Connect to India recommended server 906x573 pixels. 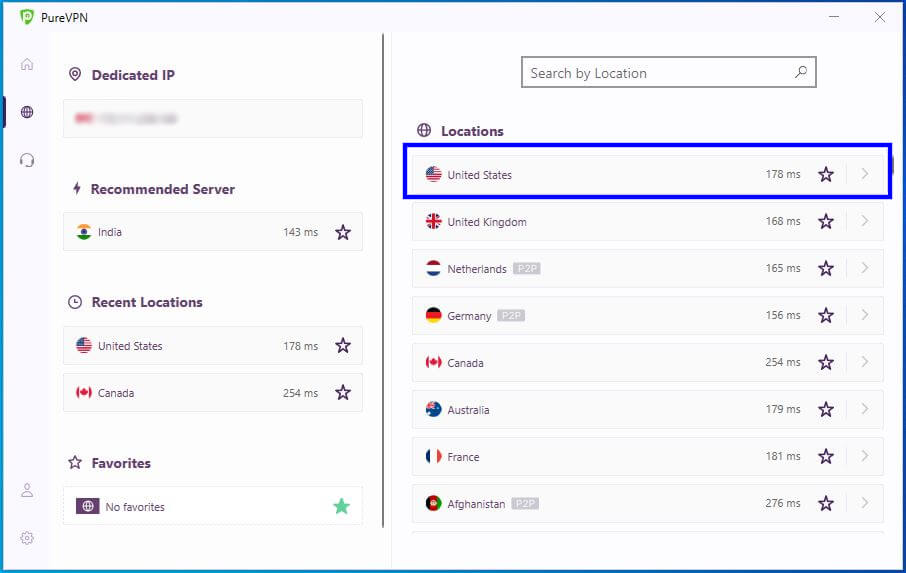(213, 232)
